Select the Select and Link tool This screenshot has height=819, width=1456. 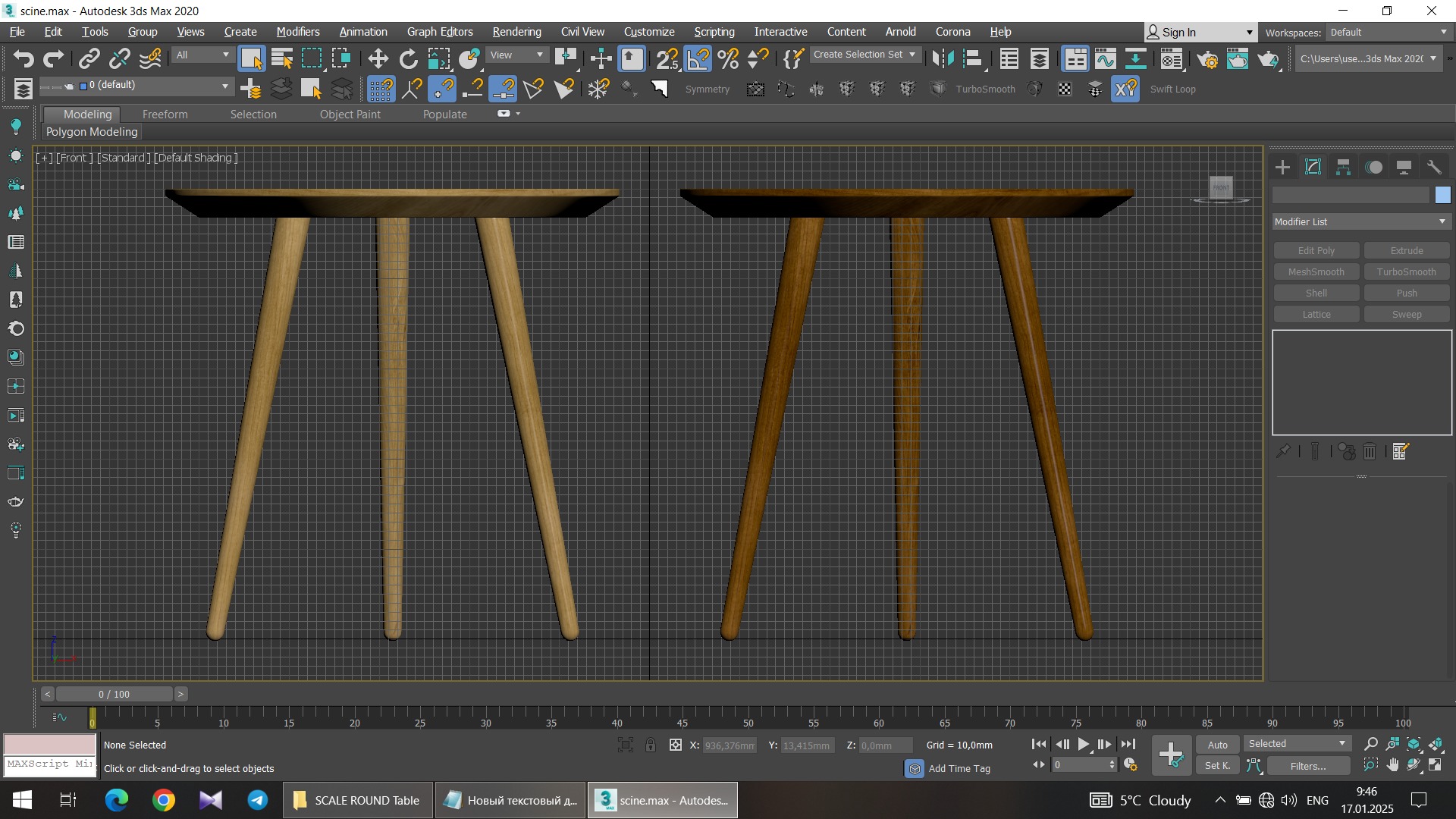click(89, 58)
